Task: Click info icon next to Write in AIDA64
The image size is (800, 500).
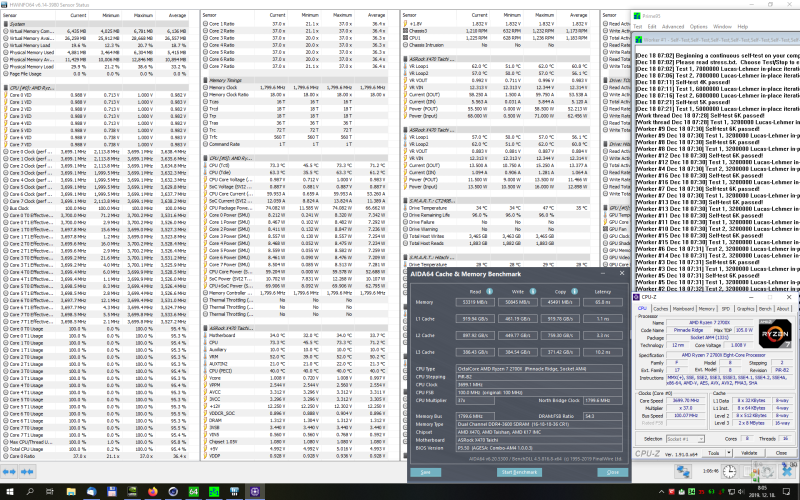Action: coord(533,291)
